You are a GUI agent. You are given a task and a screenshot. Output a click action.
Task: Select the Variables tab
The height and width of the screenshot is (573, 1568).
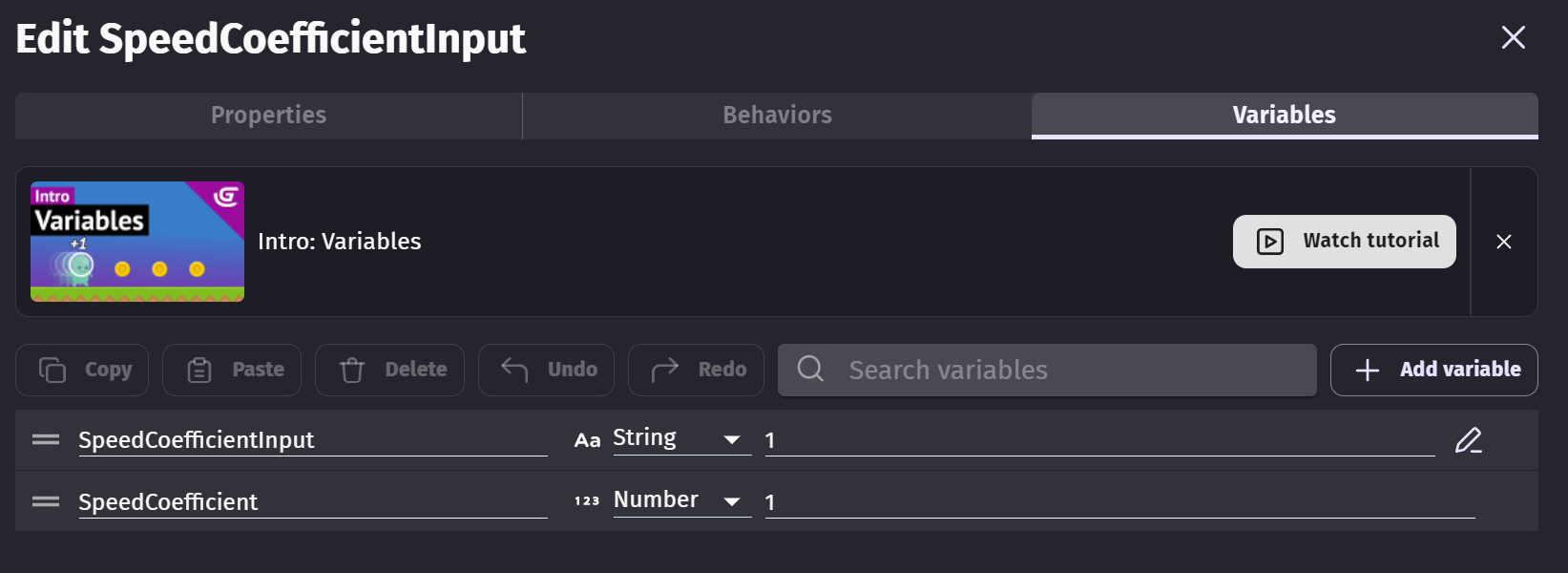1285,116
